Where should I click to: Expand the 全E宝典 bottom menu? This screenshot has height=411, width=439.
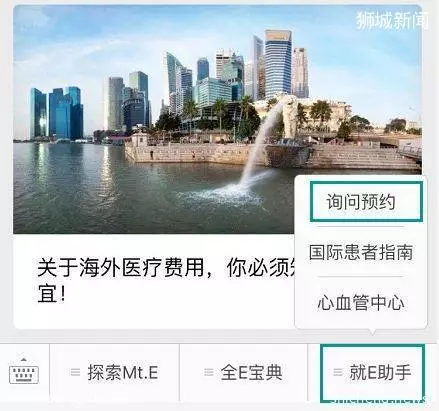(x=243, y=373)
